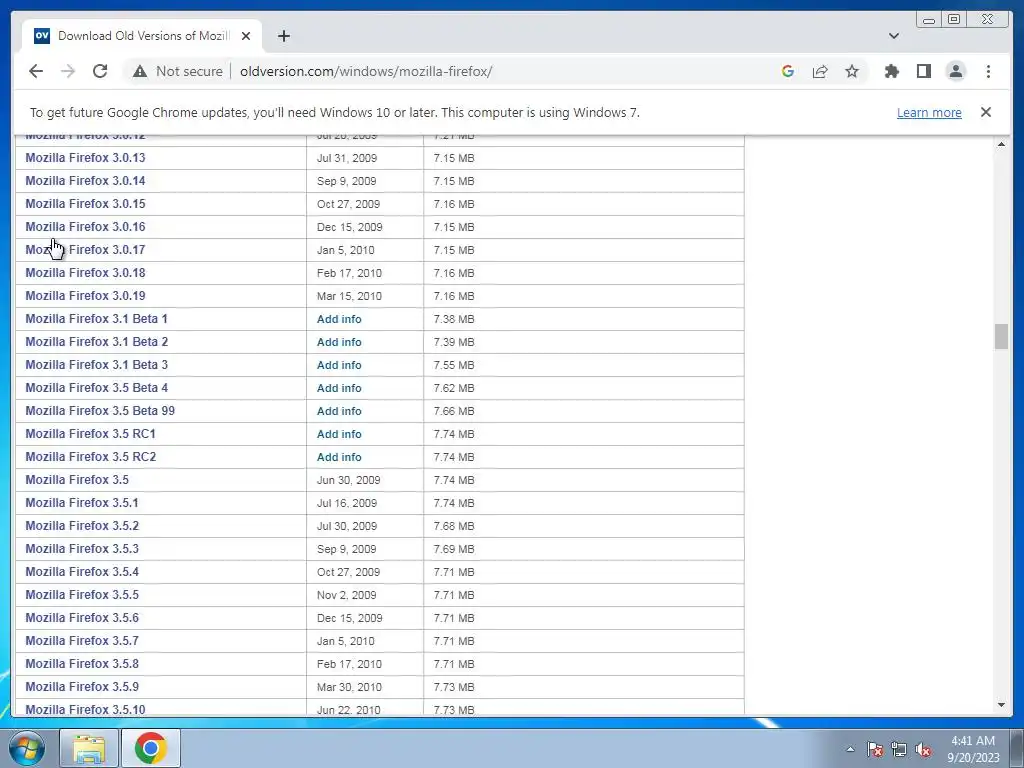Open Mozilla Firefox 3.0.14 link
Viewport: 1024px width, 768px height.
coord(86,181)
